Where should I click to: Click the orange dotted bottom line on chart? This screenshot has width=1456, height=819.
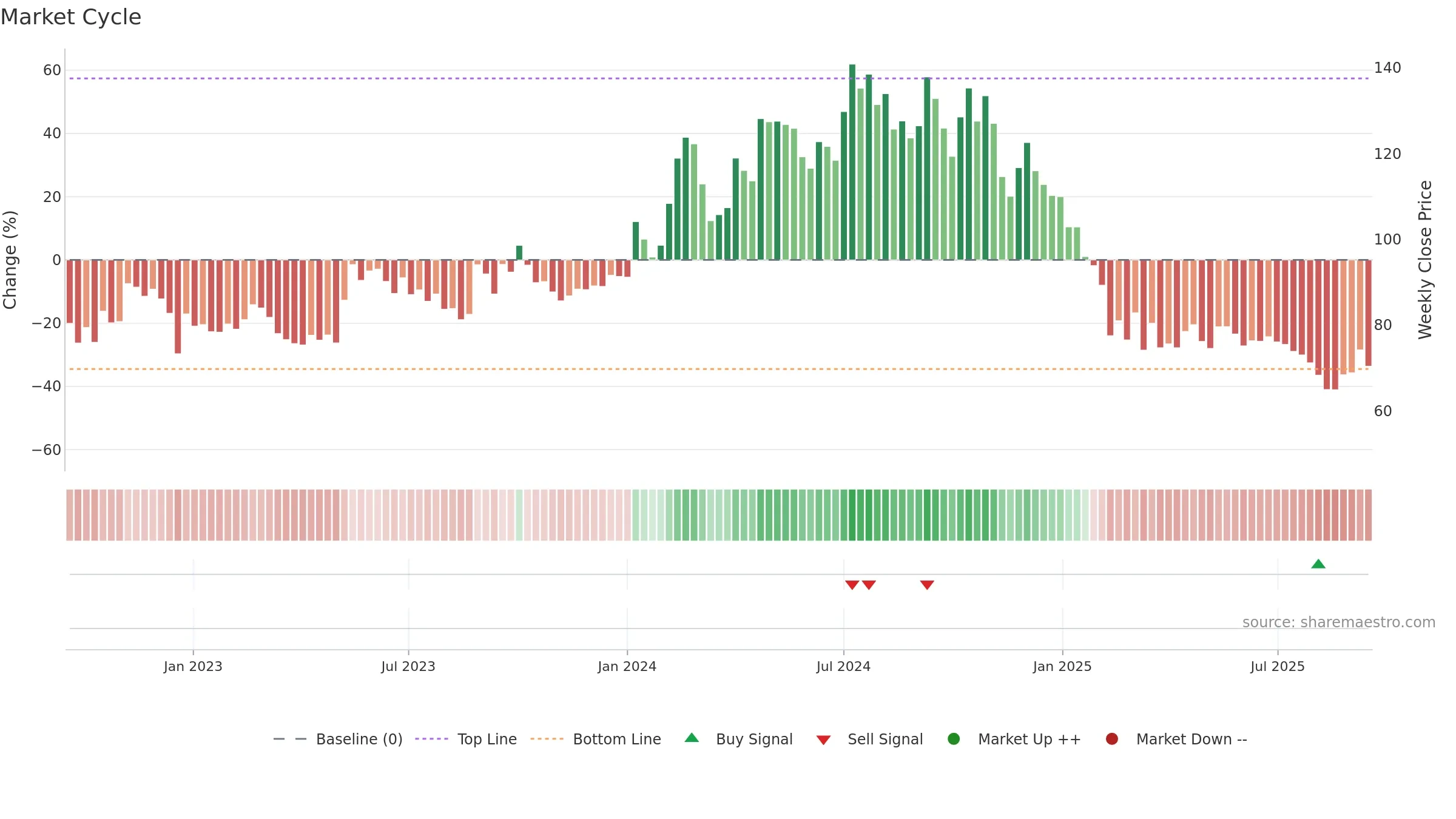719,369
